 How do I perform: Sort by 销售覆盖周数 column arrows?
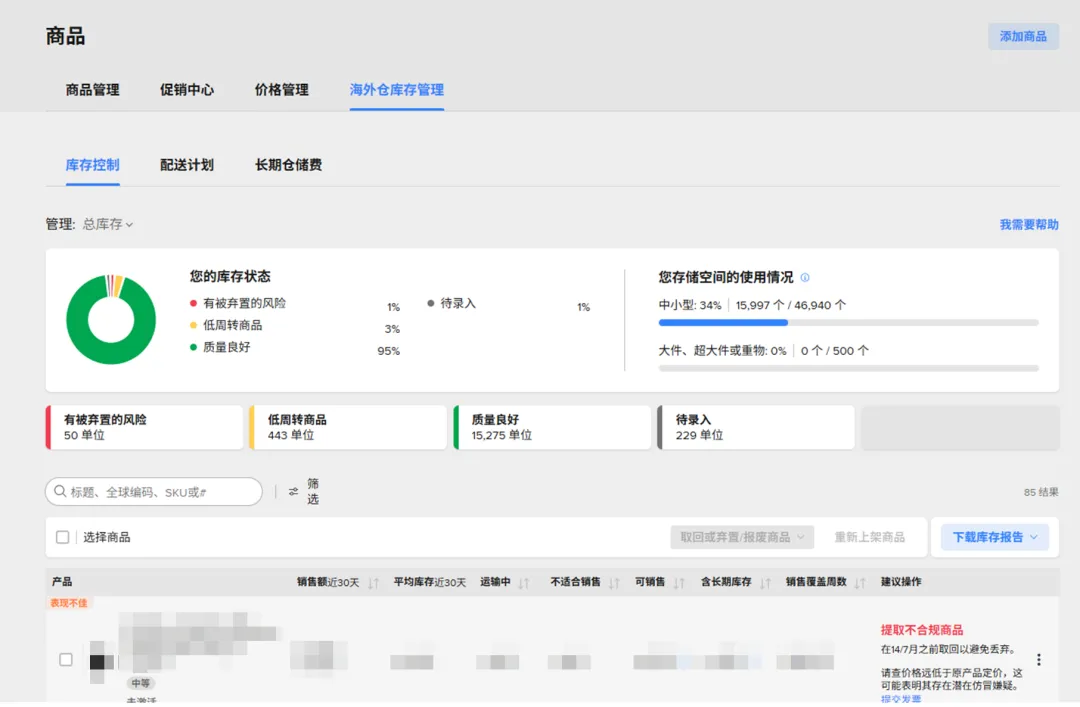pos(860,583)
